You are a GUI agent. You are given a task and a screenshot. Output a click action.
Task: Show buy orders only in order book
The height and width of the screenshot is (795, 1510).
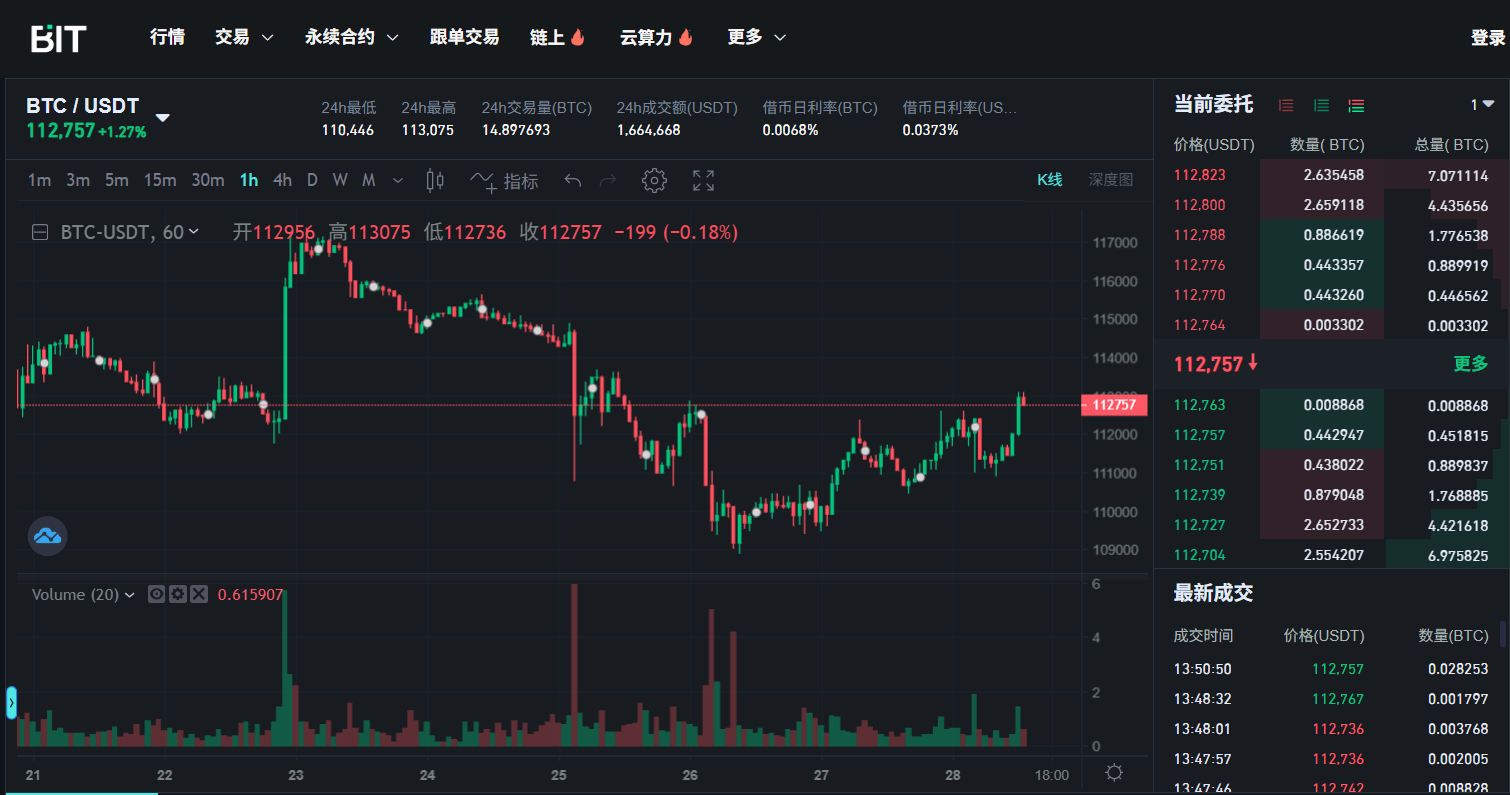click(1321, 105)
